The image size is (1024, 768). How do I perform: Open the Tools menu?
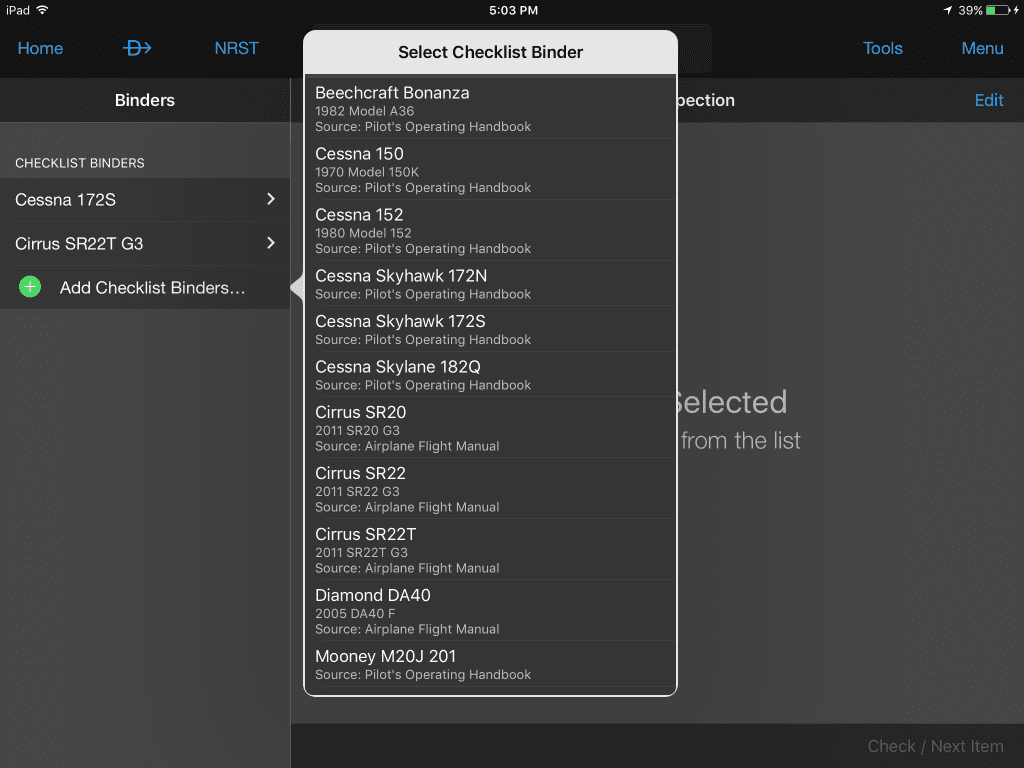pos(883,47)
